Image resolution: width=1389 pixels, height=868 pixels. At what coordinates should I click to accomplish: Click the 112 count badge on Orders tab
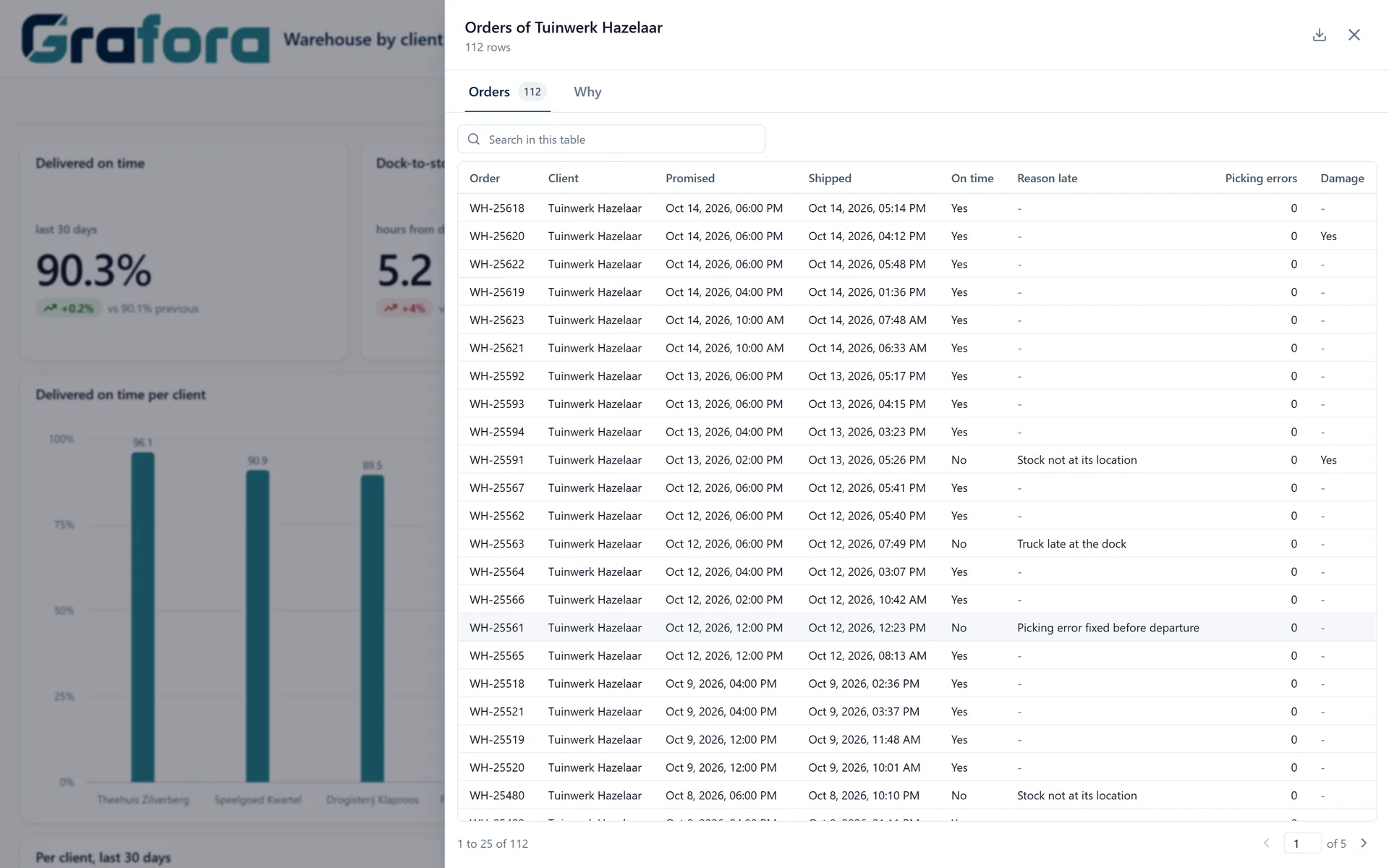pyautogui.click(x=532, y=92)
